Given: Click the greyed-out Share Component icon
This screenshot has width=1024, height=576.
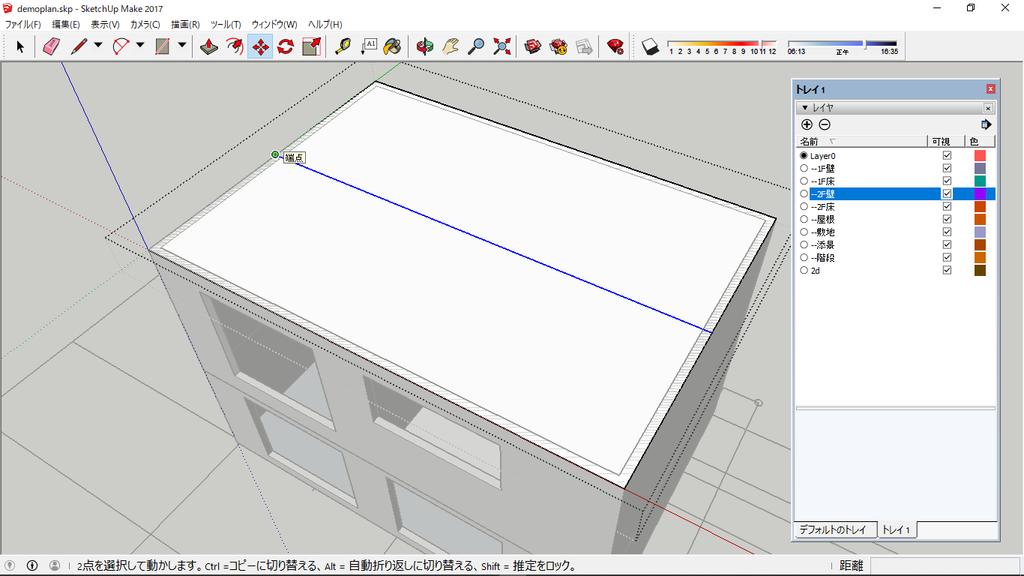Looking at the screenshot, I should [584, 46].
